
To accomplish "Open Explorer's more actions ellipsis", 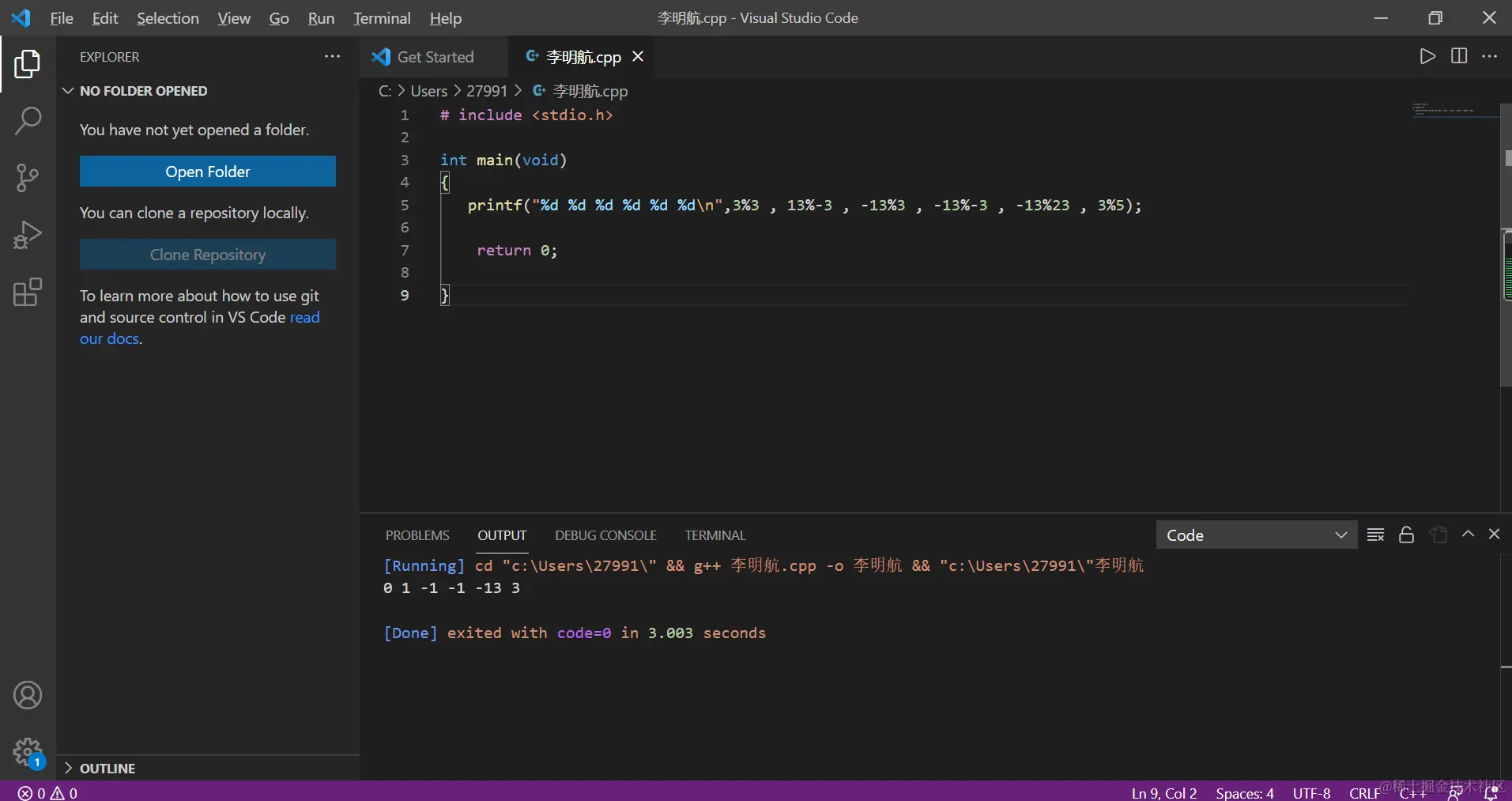I will [x=332, y=56].
